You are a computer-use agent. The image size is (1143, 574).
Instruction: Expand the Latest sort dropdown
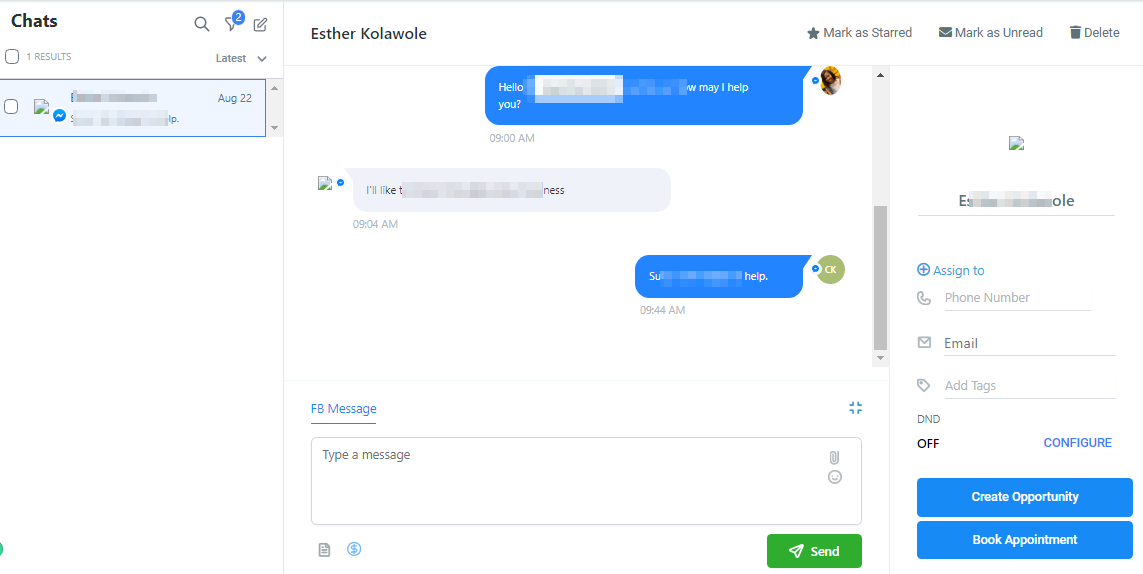pos(241,58)
